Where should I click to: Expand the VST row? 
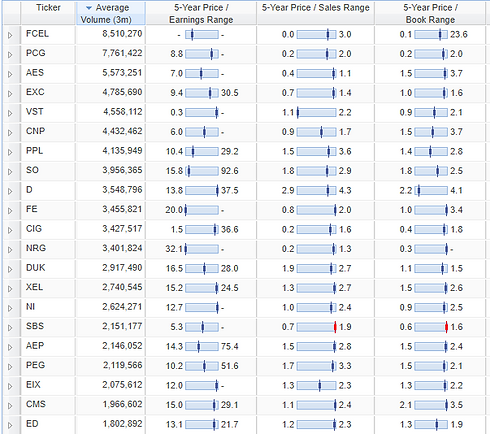(10, 113)
